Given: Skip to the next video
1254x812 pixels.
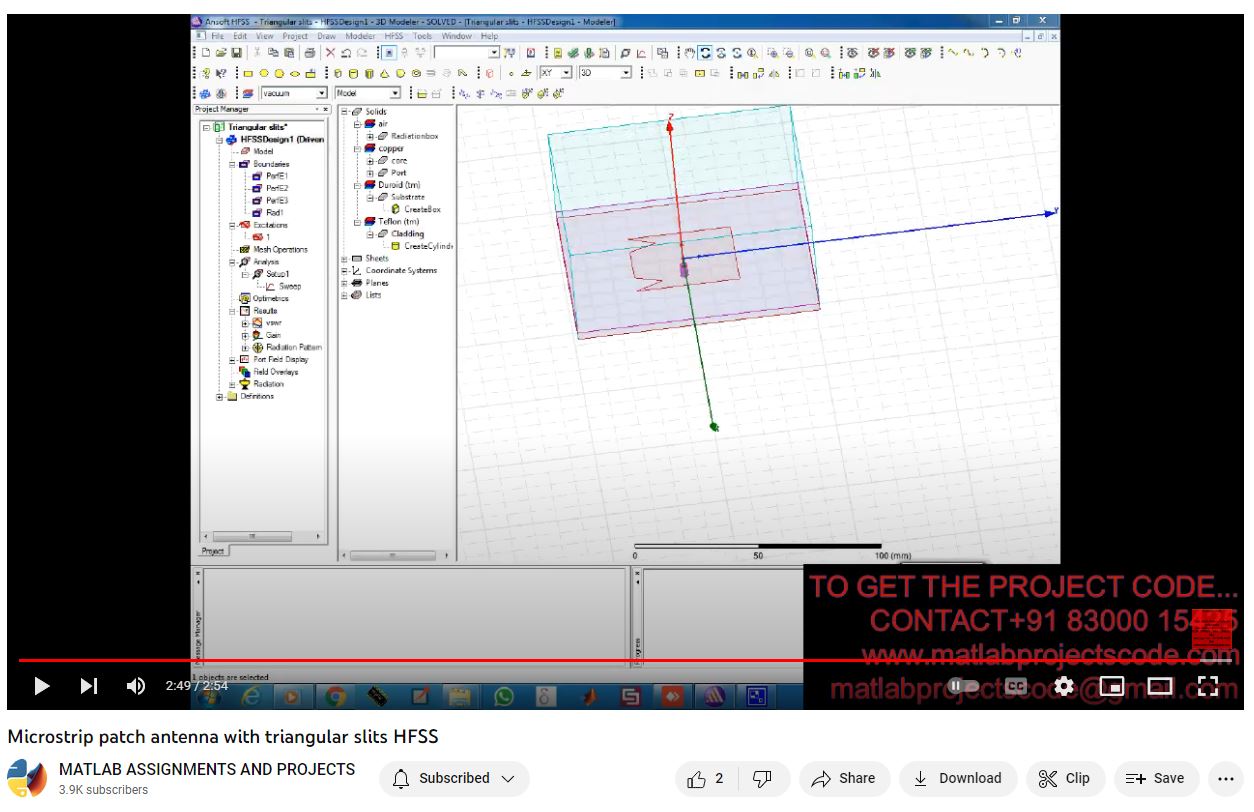Looking at the screenshot, I should [89, 686].
